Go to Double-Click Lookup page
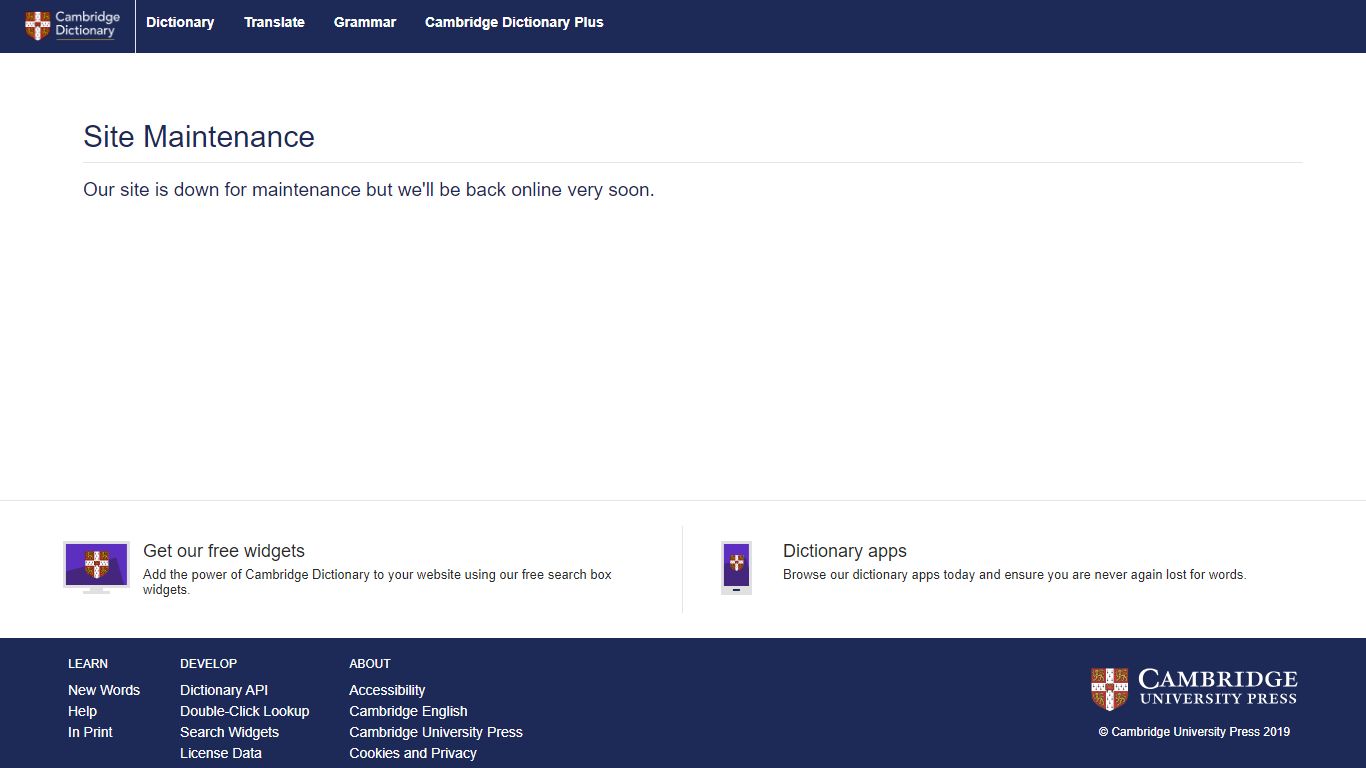The height and width of the screenshot is (768, 1366). (x=245, y=711)
